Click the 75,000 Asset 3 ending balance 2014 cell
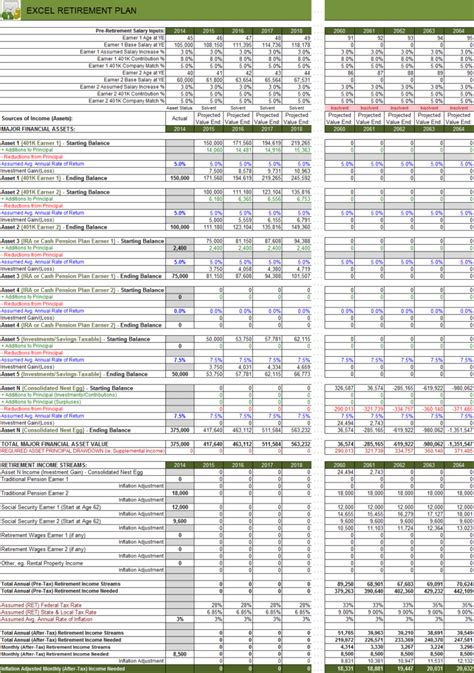 [180, 276]
